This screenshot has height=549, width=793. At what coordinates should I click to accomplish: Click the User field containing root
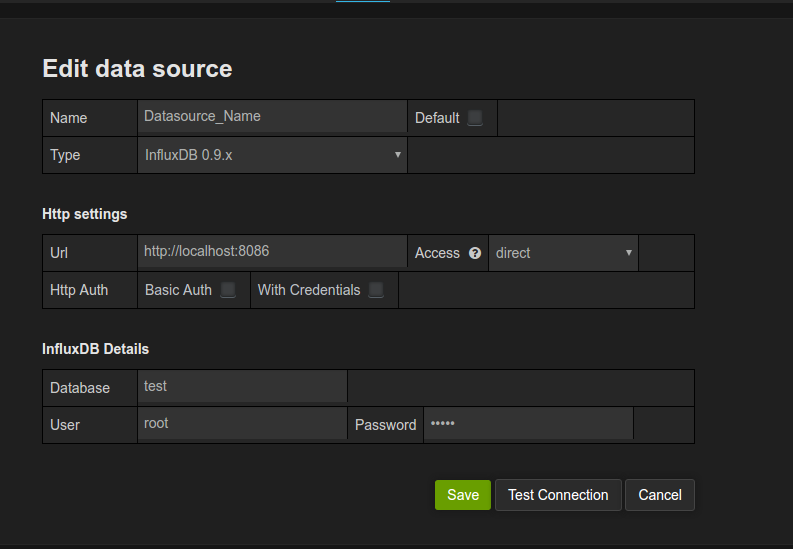coord(242,424)
